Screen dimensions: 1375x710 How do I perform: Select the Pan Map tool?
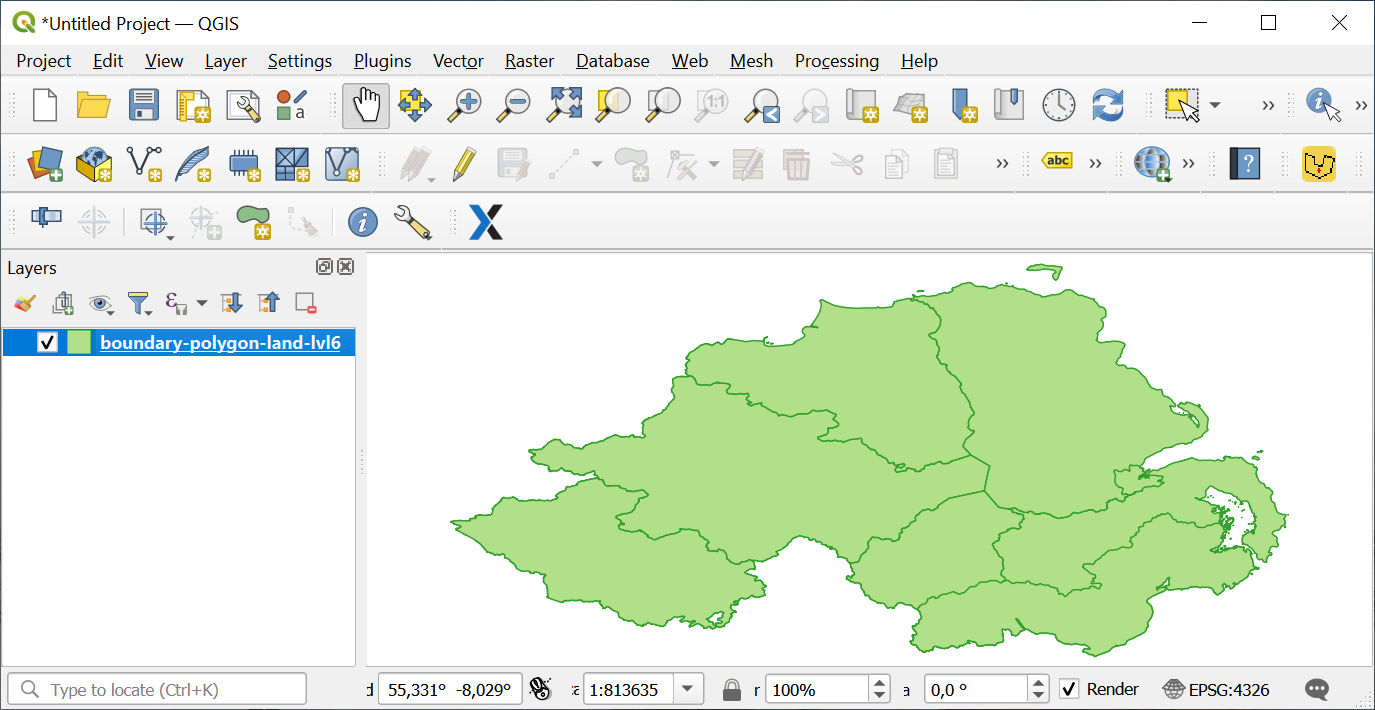click(x=365, y=105)
